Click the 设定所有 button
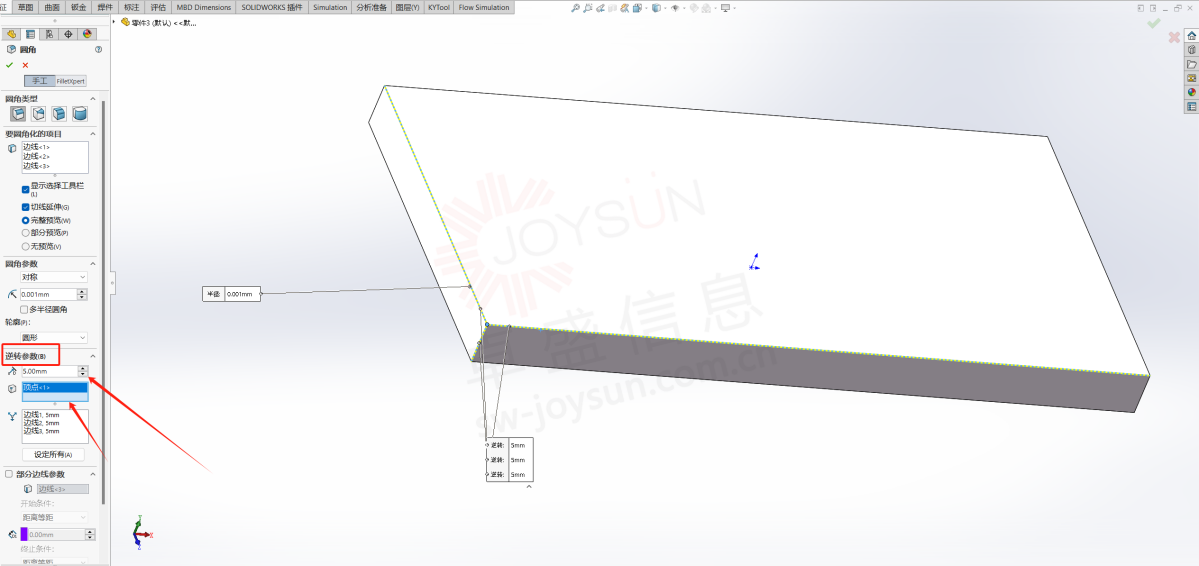This screenshot has height=566, width=1199. (x=54, y=454)
